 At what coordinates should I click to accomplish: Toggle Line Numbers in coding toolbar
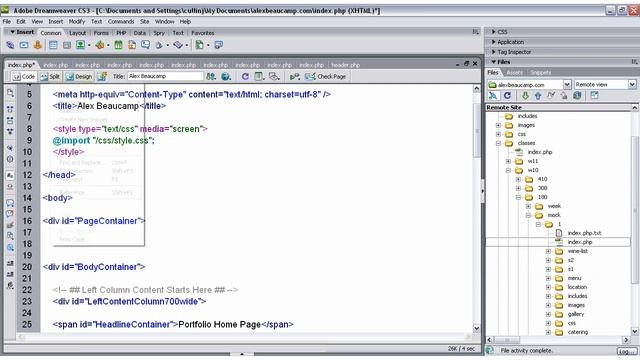point(10,175)
